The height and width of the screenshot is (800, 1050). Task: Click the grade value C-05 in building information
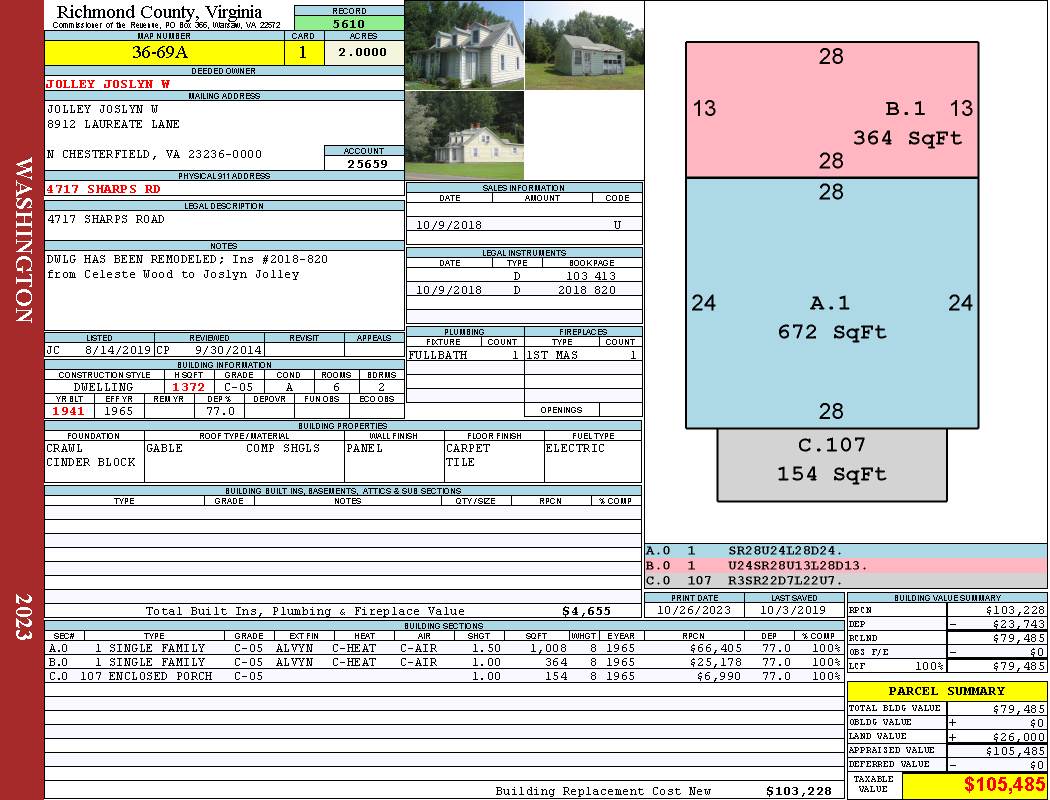(238, 386)
